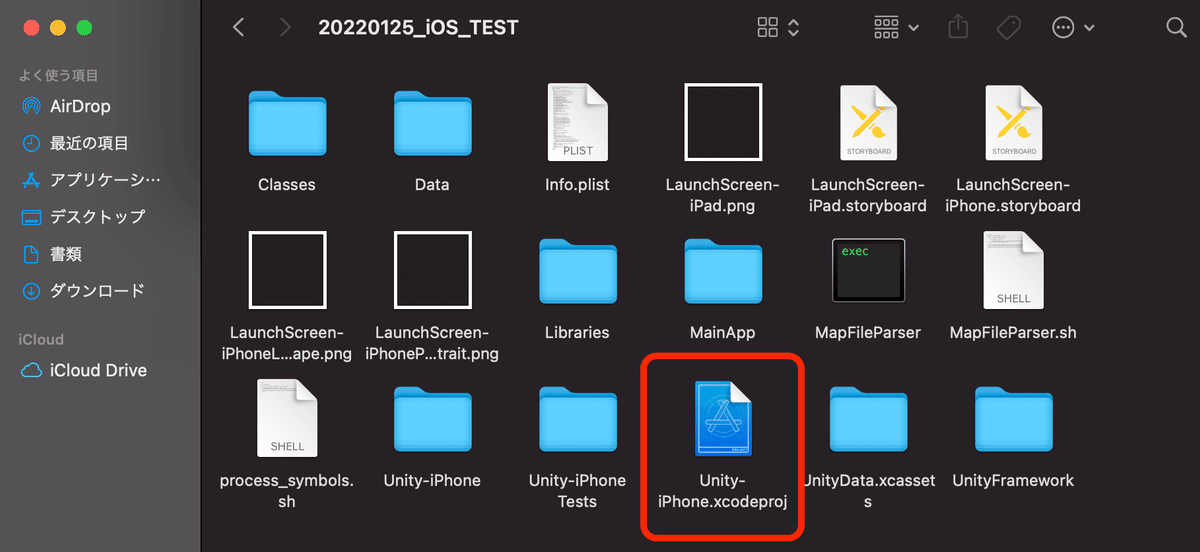The image size is (1200, 552).
Task: Select the Classes folder icon
Action: [287, 125]
